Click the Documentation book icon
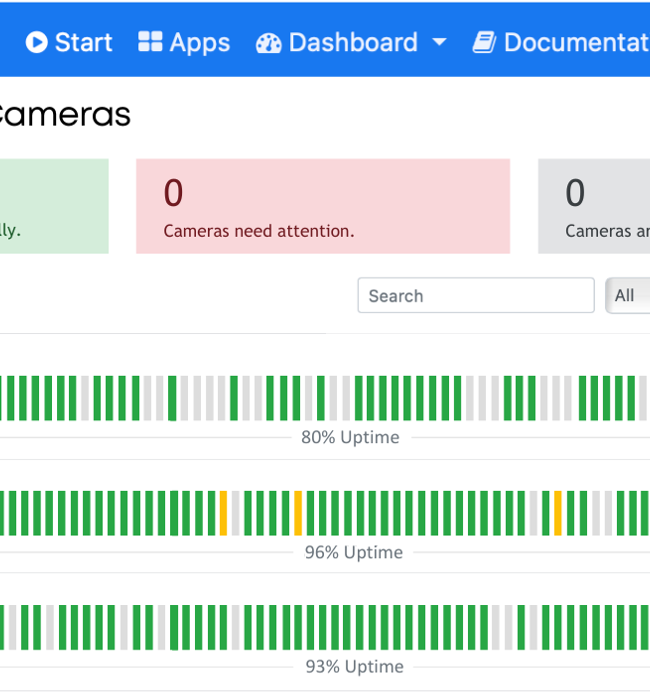 point(484,42)
